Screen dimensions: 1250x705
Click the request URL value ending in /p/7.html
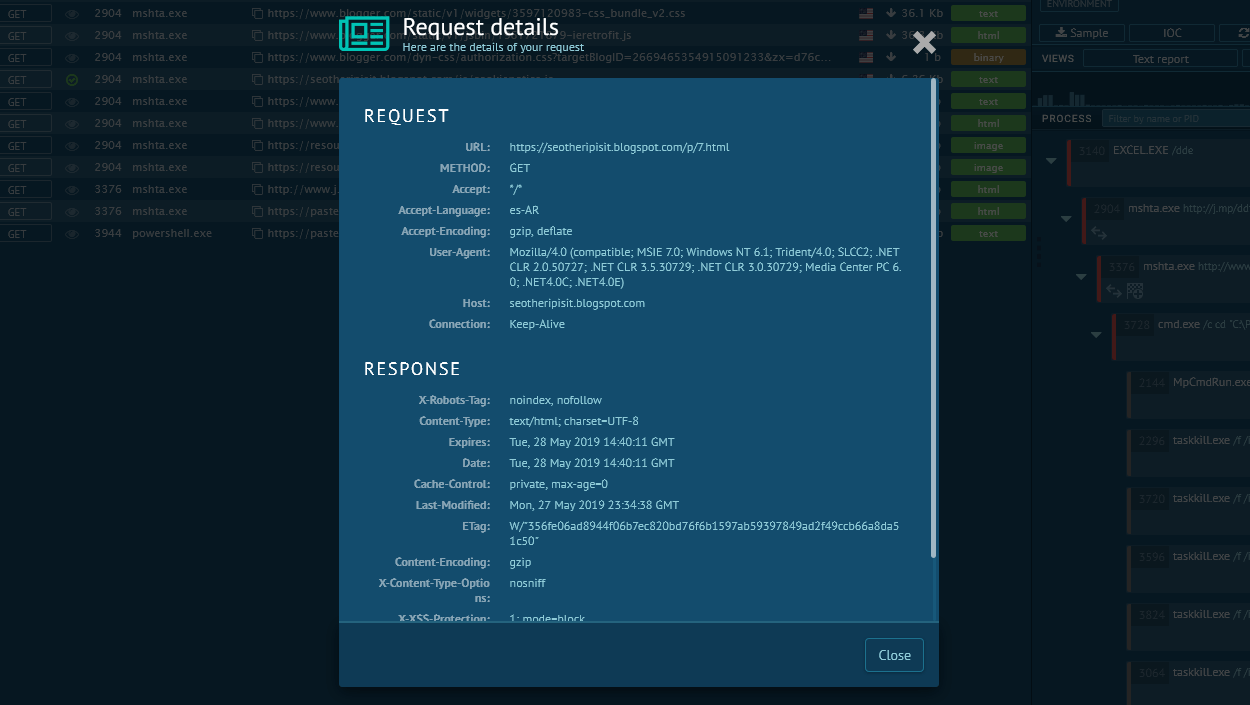point(619,147)
